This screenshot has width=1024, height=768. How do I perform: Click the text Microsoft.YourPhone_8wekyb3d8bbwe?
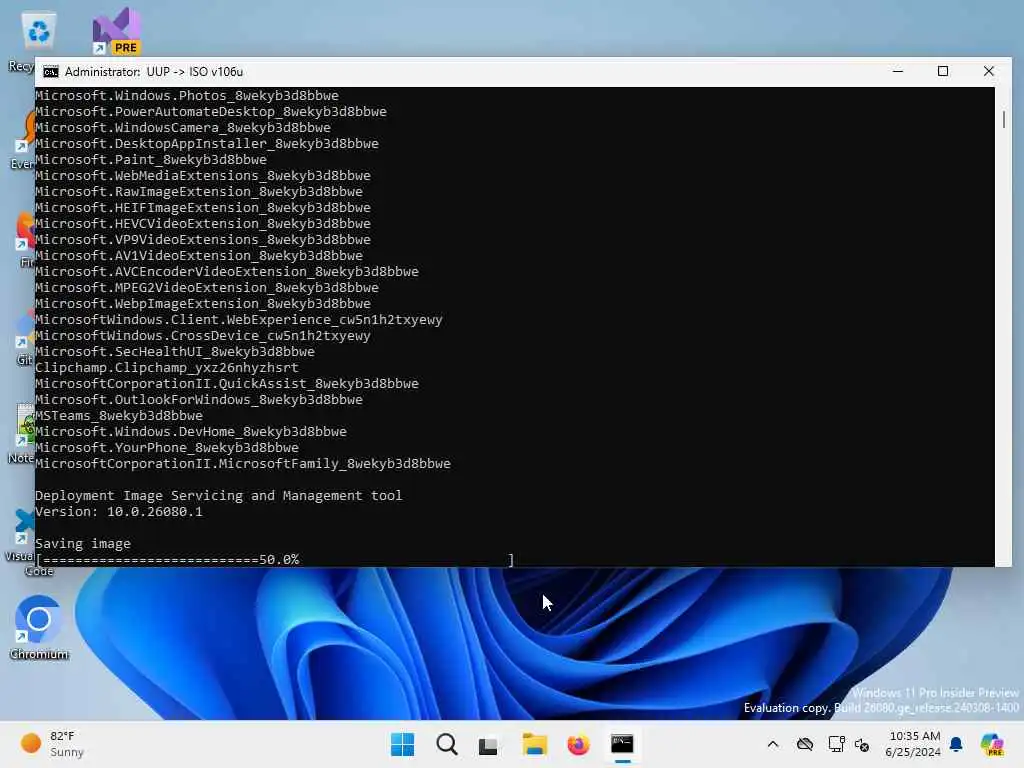[167, 448]
